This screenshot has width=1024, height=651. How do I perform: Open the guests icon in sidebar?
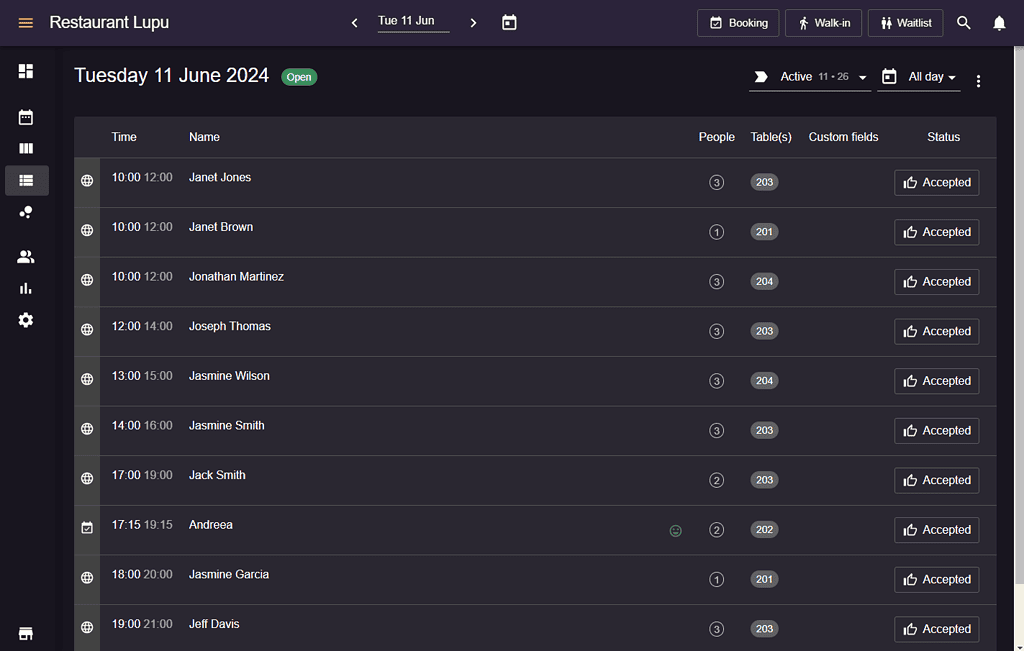pos(25,257)
